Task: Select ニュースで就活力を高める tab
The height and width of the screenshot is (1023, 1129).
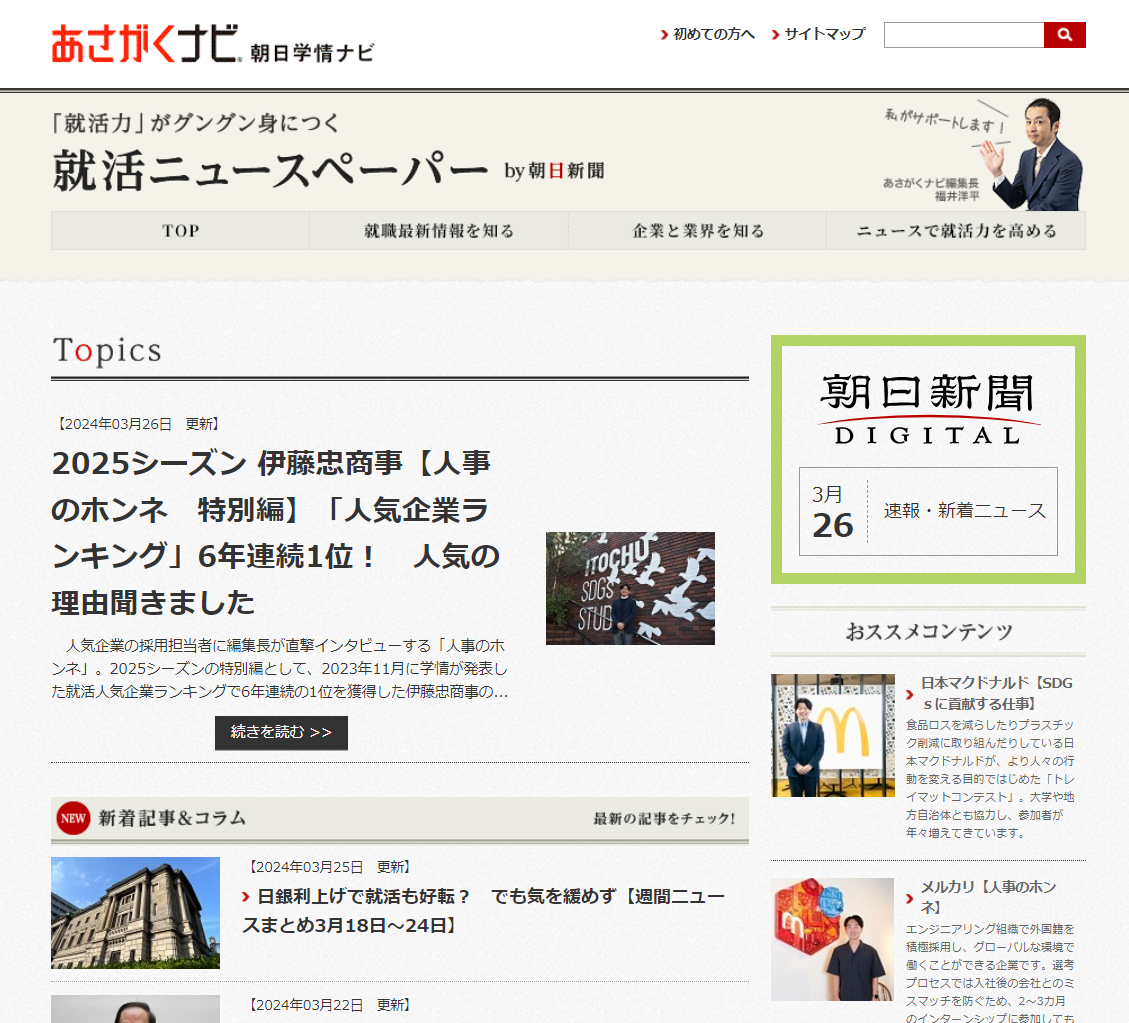Action: click(x=955, y=231)
